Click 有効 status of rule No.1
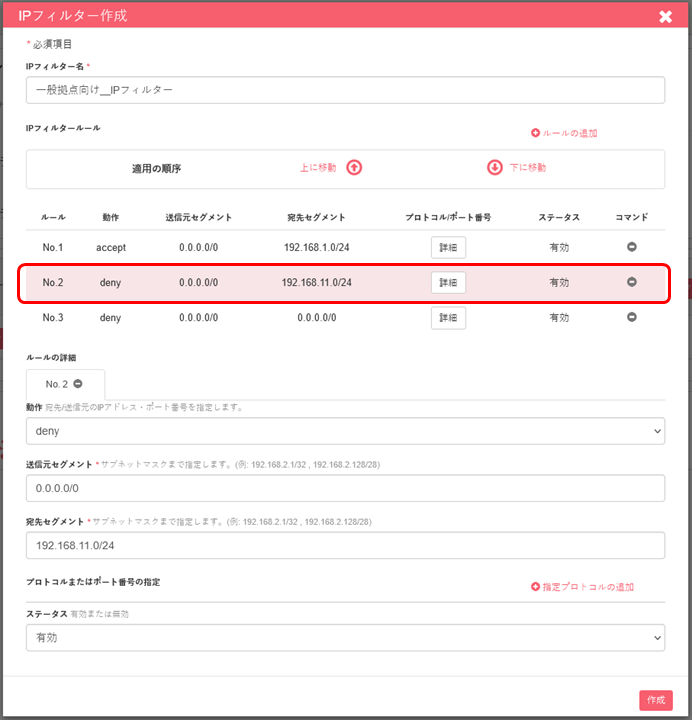692x720 pixels. [x=559, y=248]
